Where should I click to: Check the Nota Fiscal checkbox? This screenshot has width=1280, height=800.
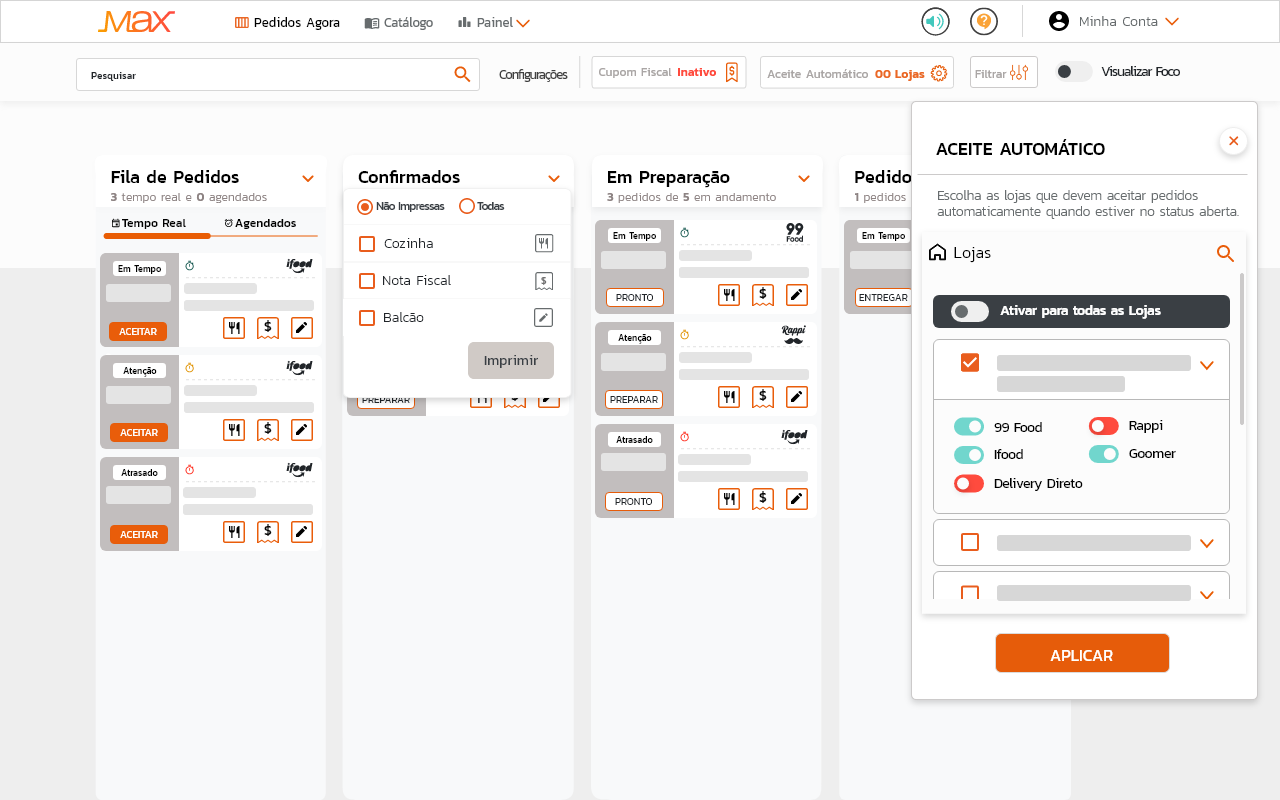click(367, 281)
